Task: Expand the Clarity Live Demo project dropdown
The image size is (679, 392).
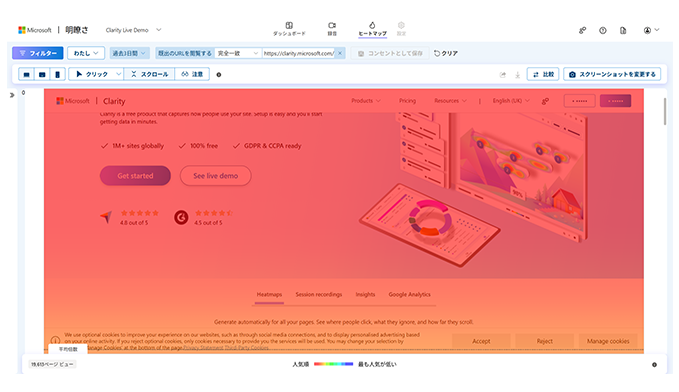Action: [x=133, y=30]
